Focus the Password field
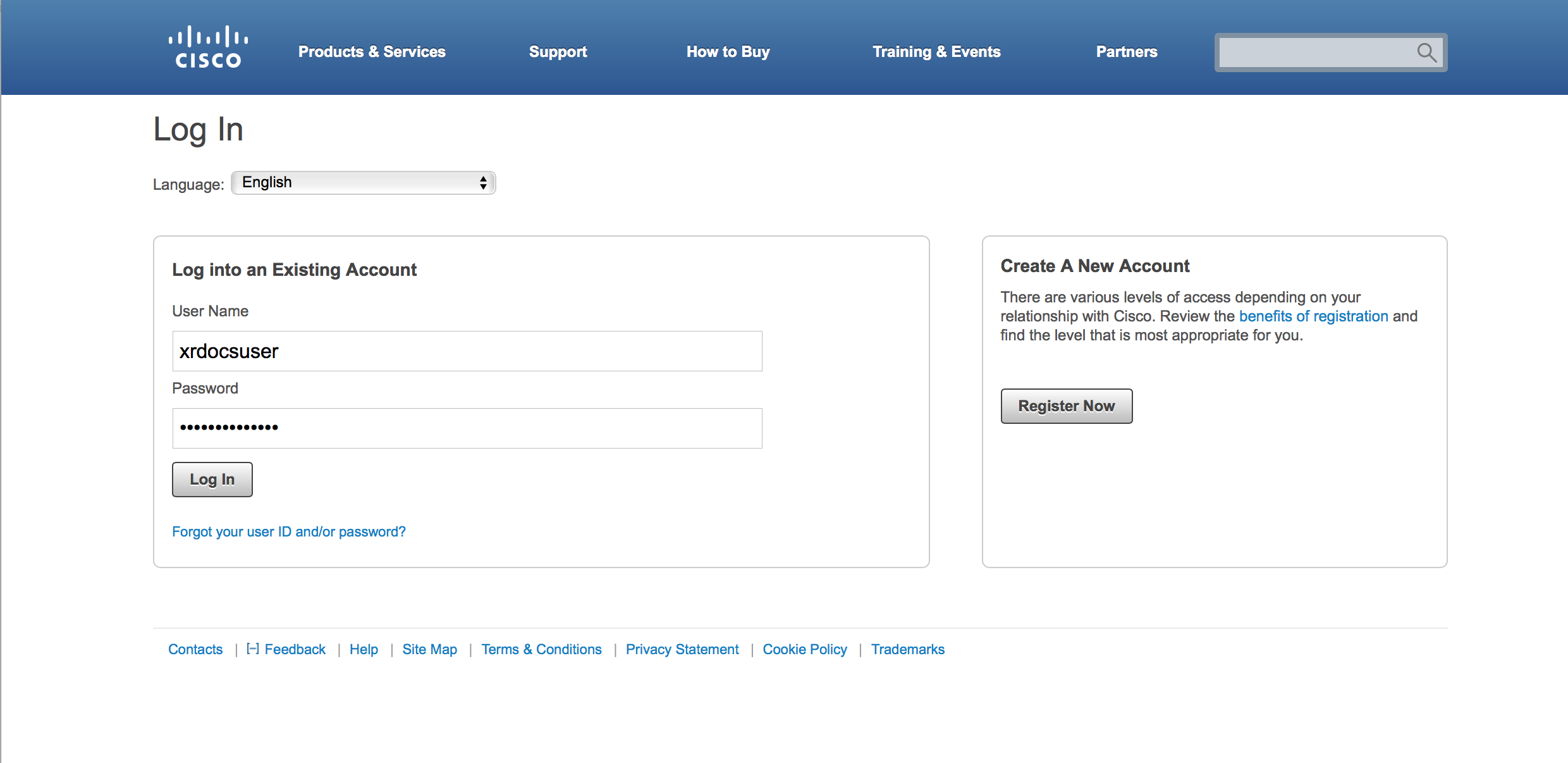The image size is (1568, 763). [x=467, y=428]
